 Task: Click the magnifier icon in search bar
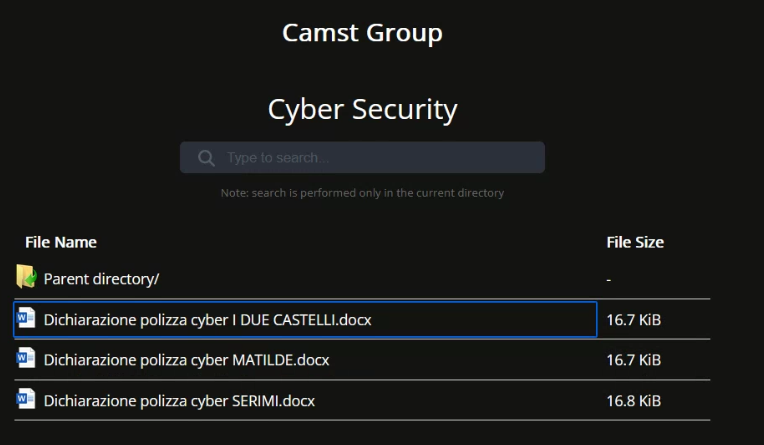[x=206, y=158]
